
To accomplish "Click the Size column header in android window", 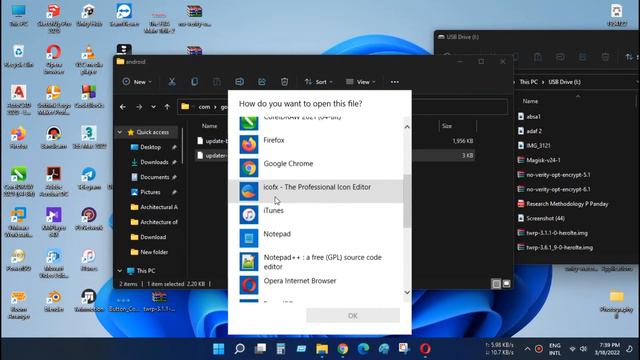I will tap(447, 126).
